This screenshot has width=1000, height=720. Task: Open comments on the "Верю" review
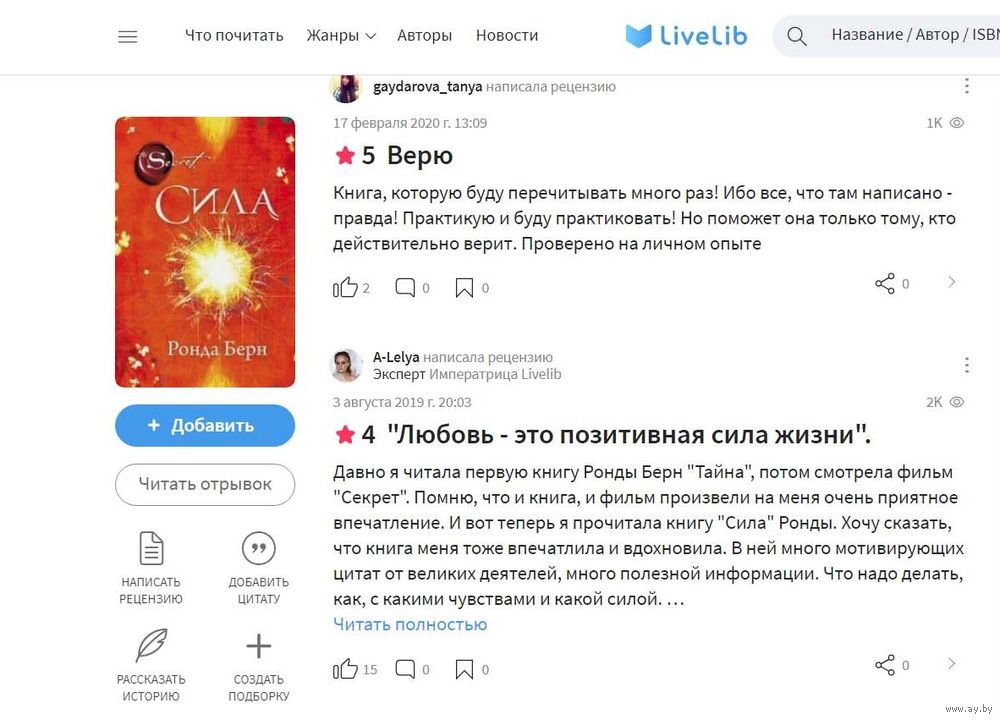coord(405,288)
